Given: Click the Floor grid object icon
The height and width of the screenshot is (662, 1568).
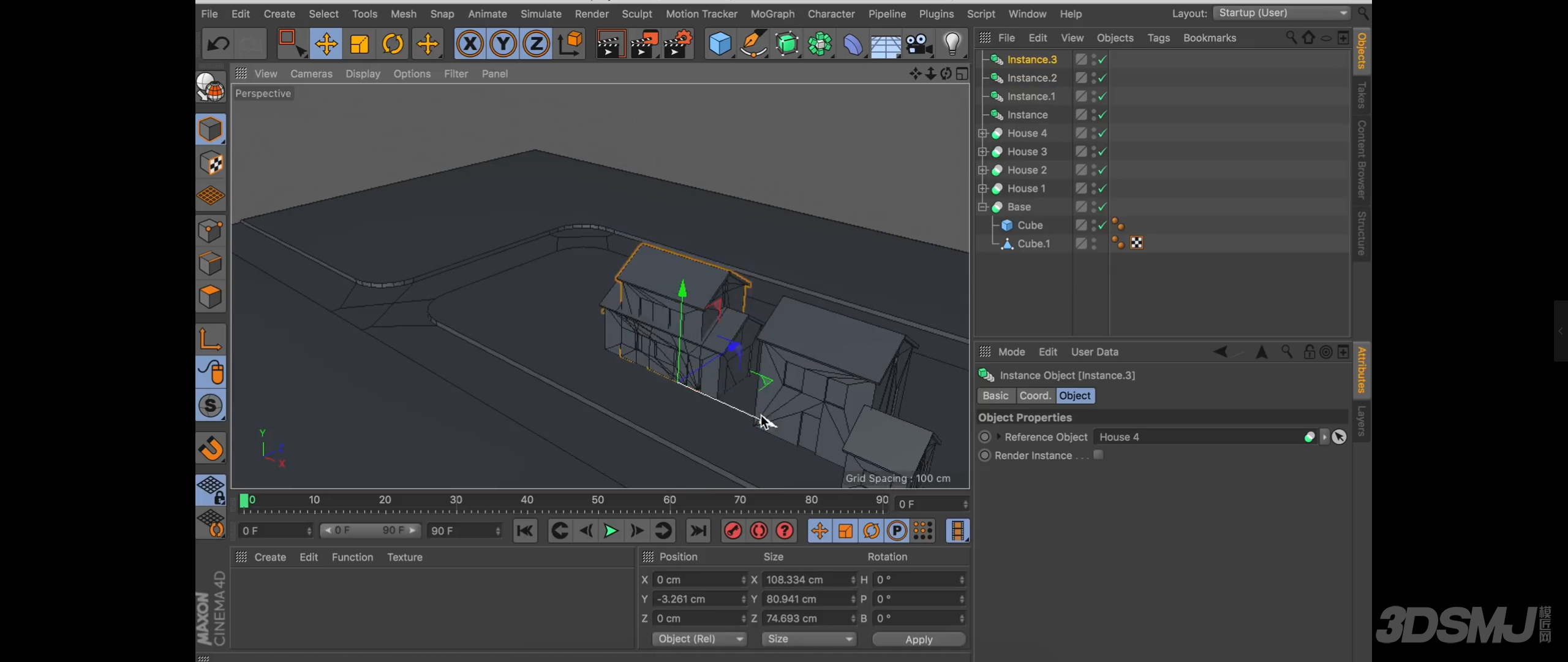Looking at the screenshot, I should pos(886,44).
